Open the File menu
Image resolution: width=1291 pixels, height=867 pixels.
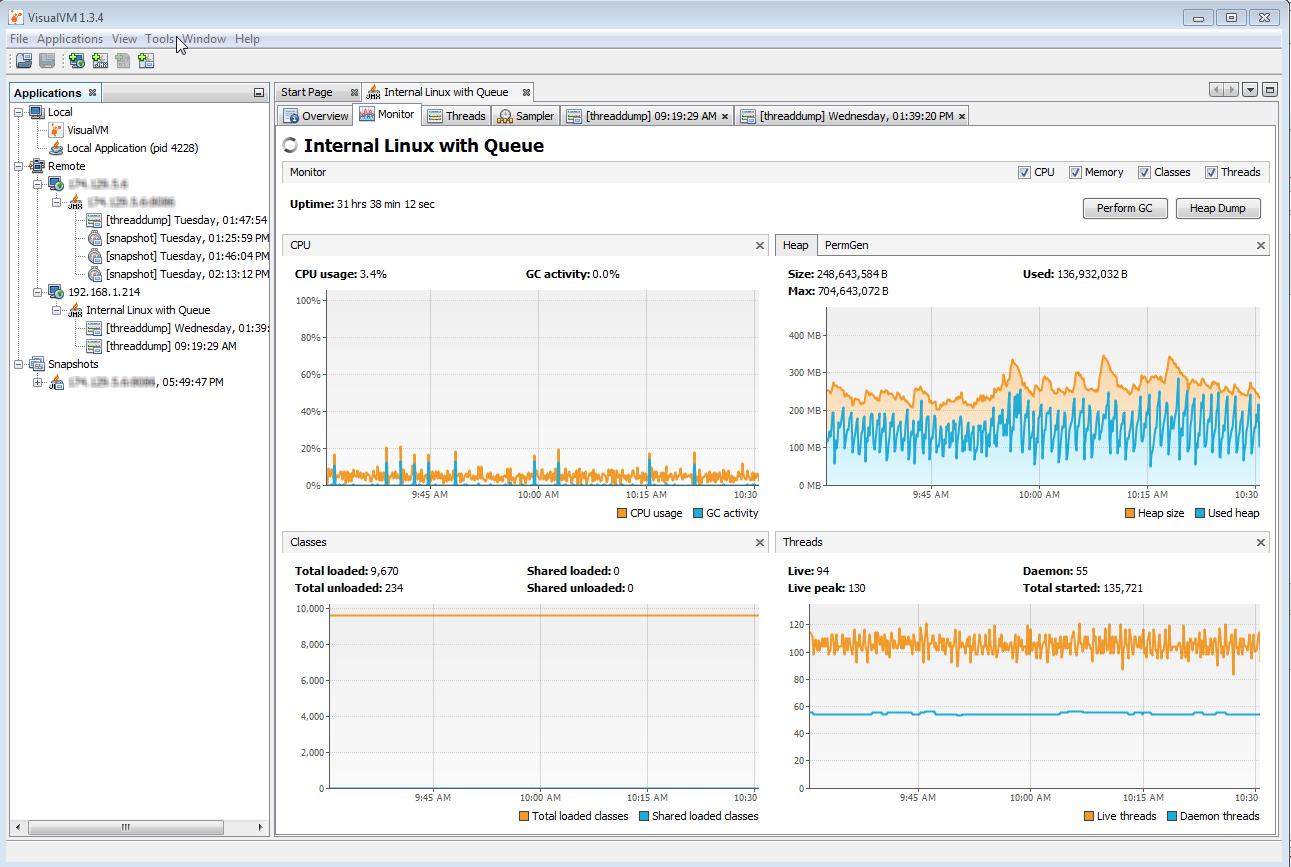(x=19, y=39)
